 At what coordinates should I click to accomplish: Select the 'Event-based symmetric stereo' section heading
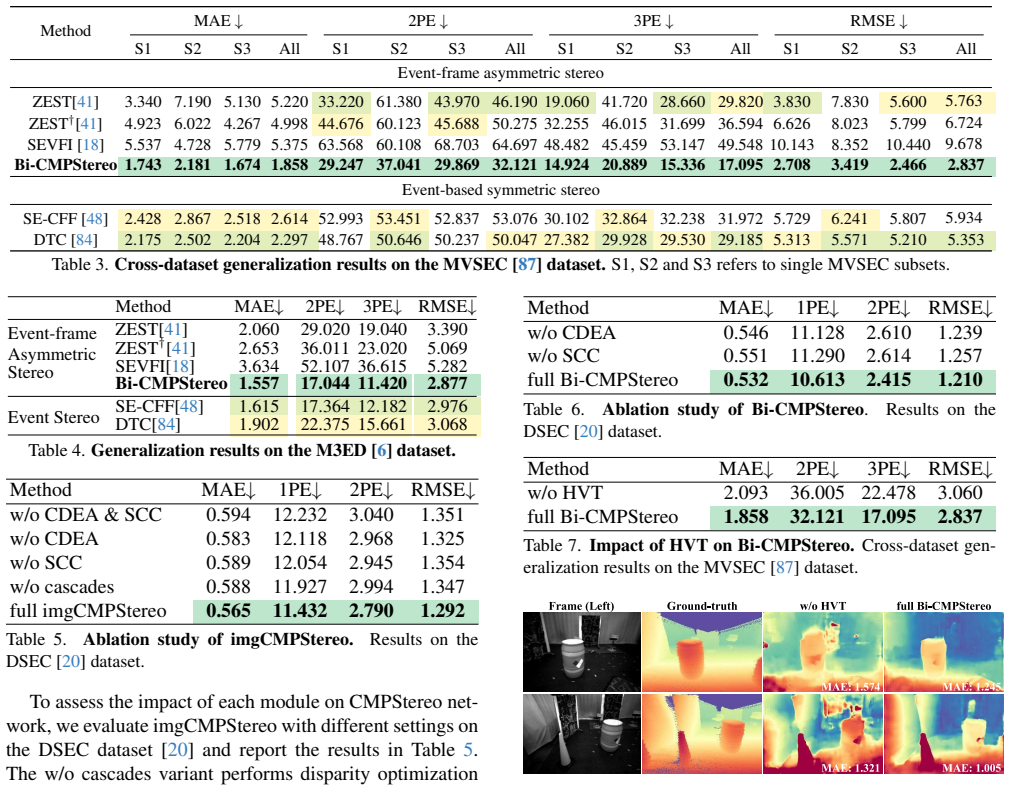[500, 190]
